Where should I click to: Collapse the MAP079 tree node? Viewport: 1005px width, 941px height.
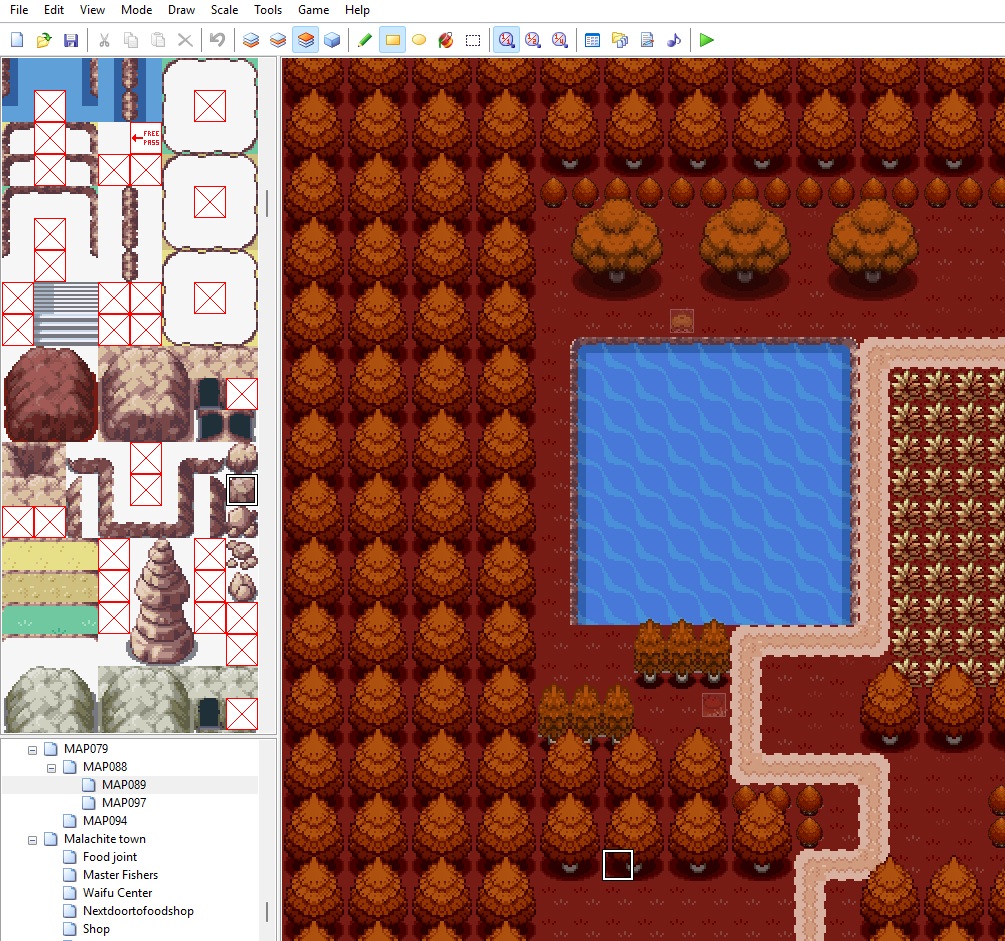click(x=32, y=749)
